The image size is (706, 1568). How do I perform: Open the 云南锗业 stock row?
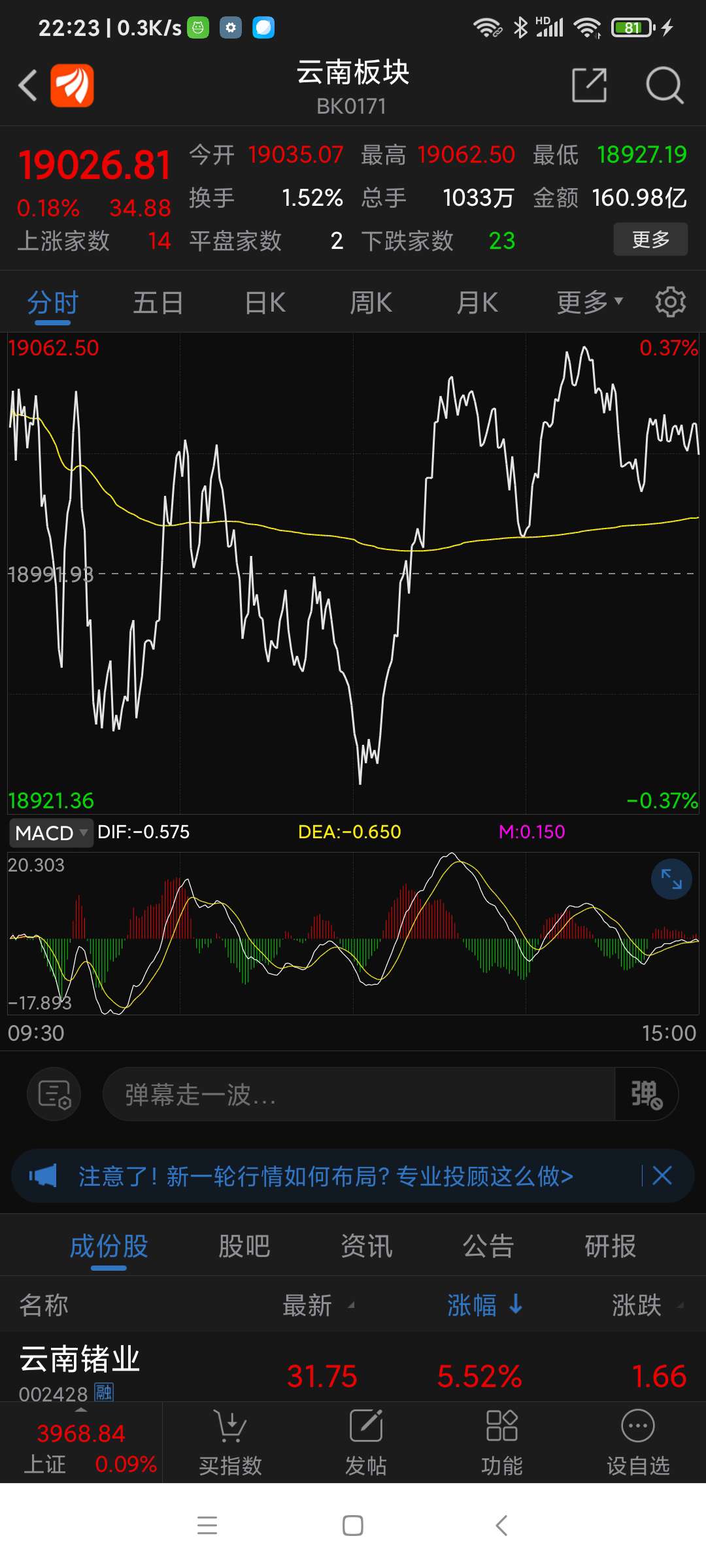pos(353,1368)
